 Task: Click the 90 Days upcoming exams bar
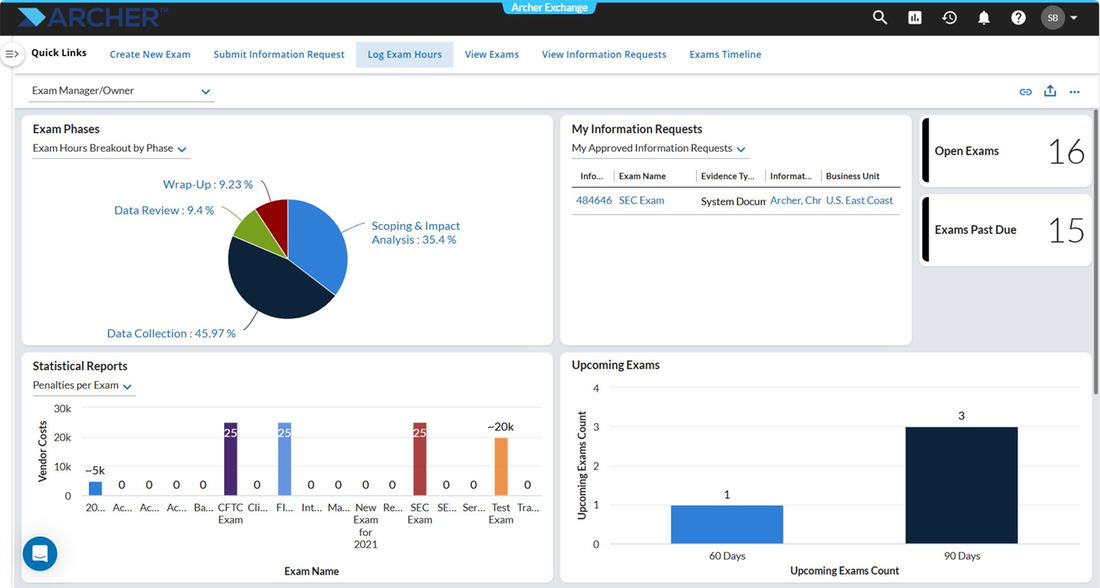pos(961,485)
